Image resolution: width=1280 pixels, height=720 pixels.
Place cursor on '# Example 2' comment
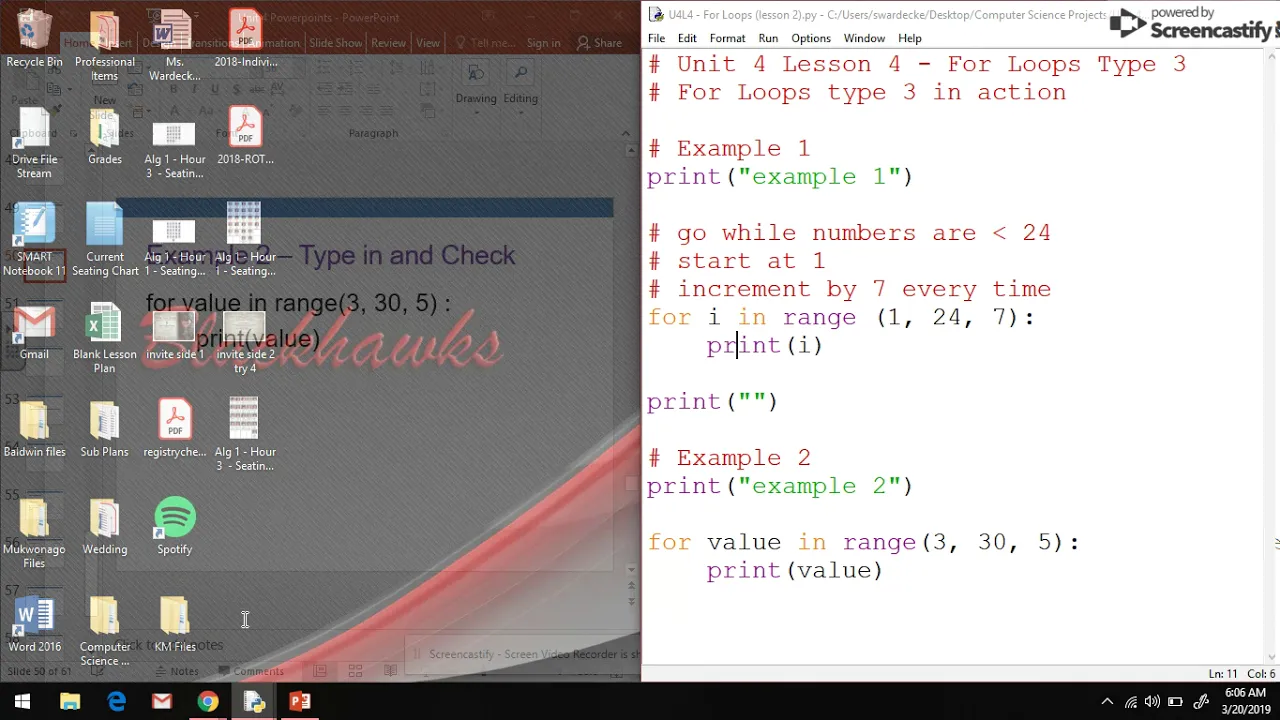[729, 458]
